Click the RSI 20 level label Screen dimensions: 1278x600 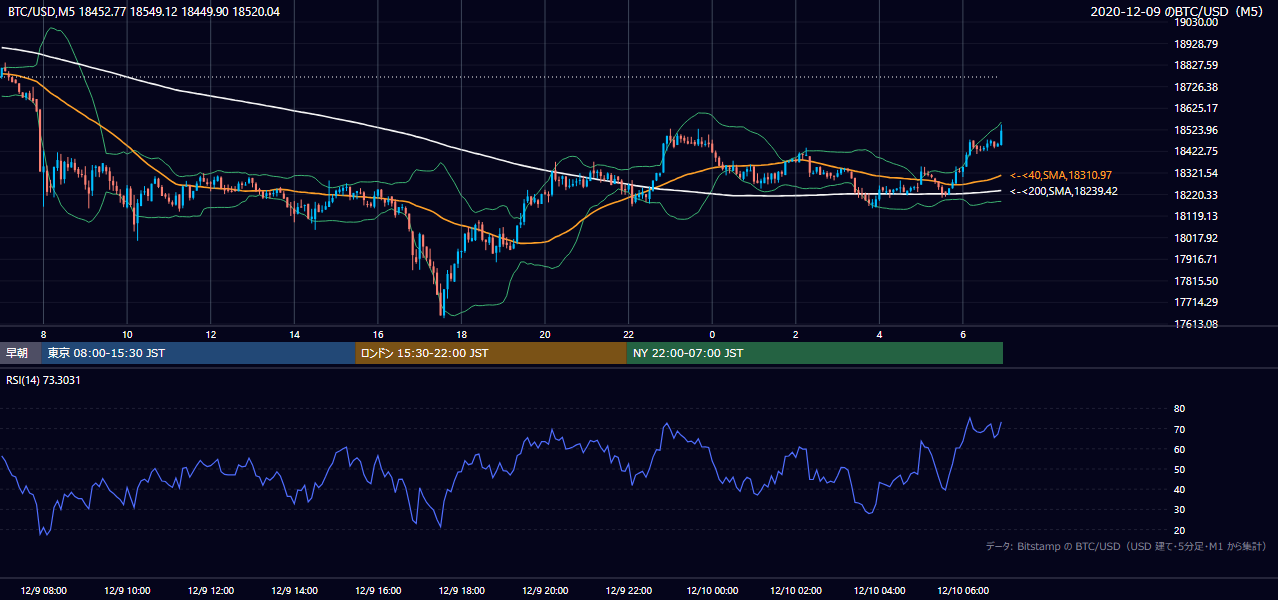1179,530
